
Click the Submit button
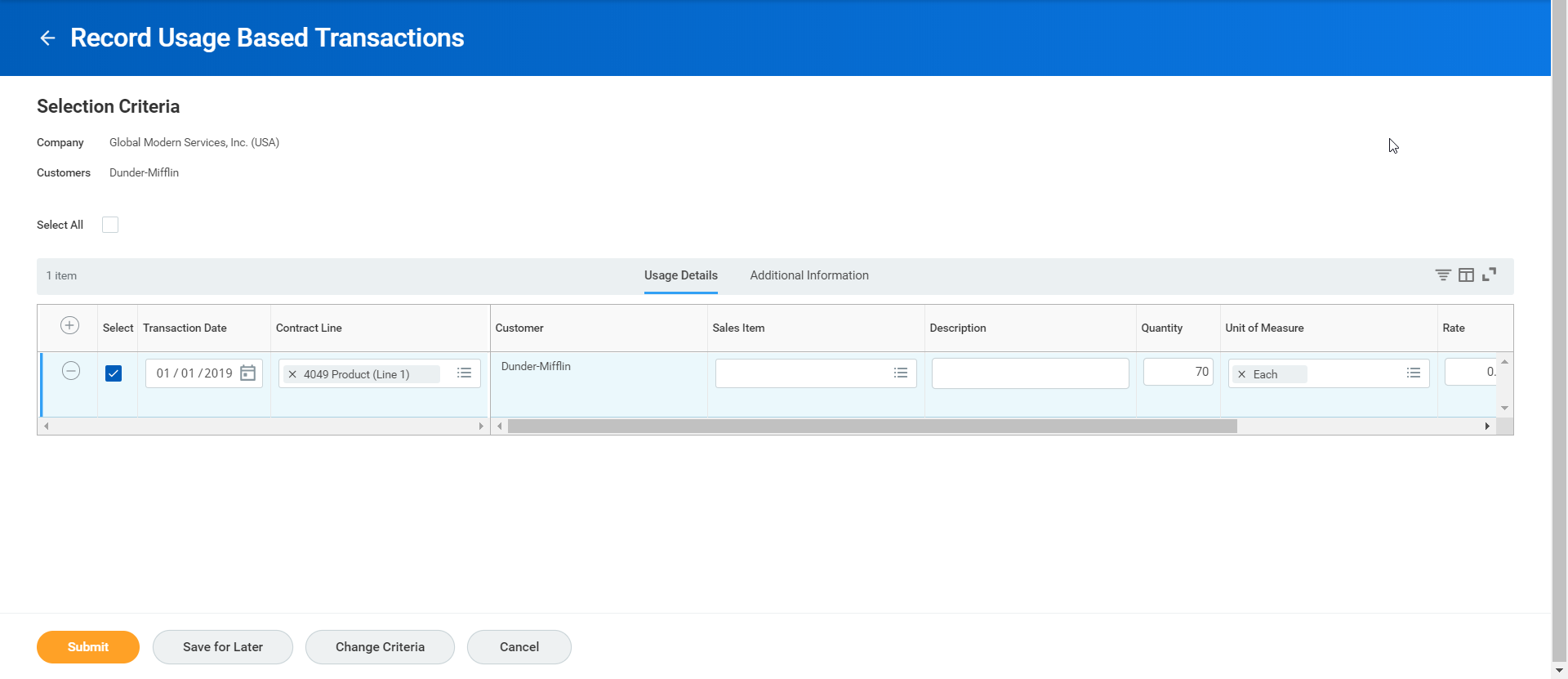pyautogui.click(x=88, y=647)
